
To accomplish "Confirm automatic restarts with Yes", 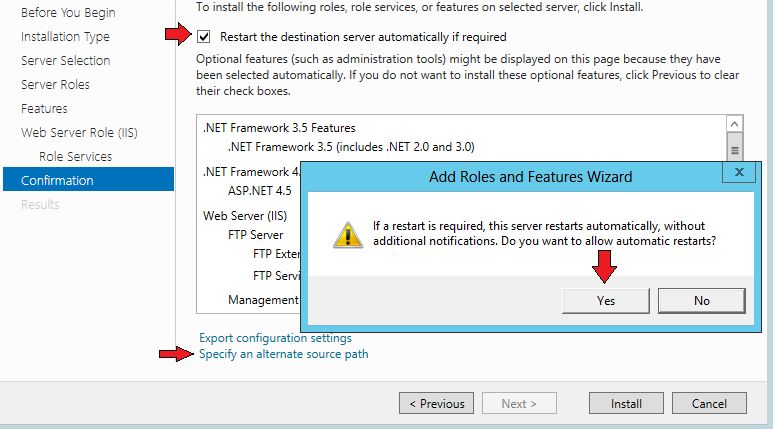I will click(606, 301).
